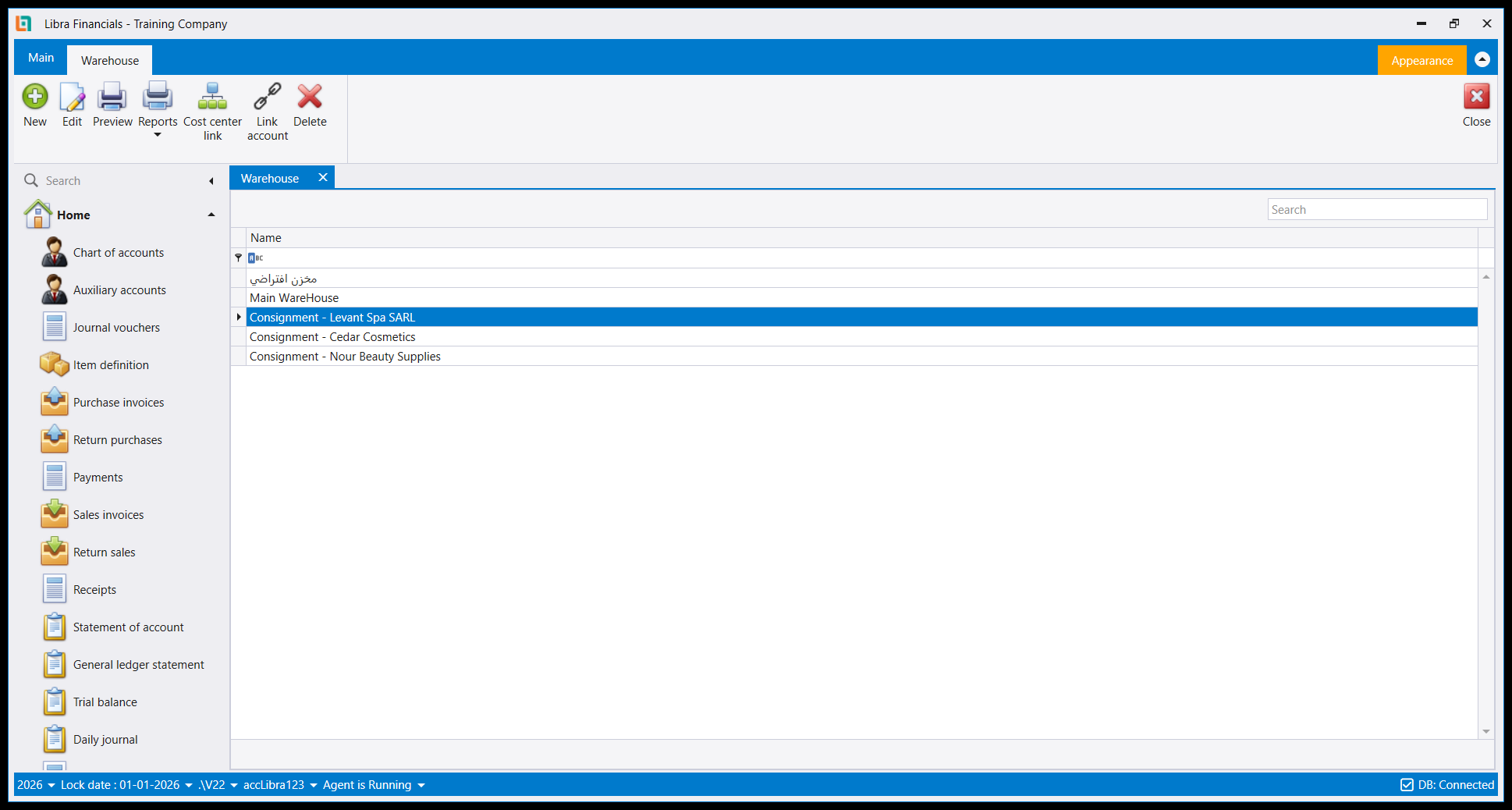Open Payments from the sidebar
The height and width of the screenshot is (810, 1512).
coord(98,478)
